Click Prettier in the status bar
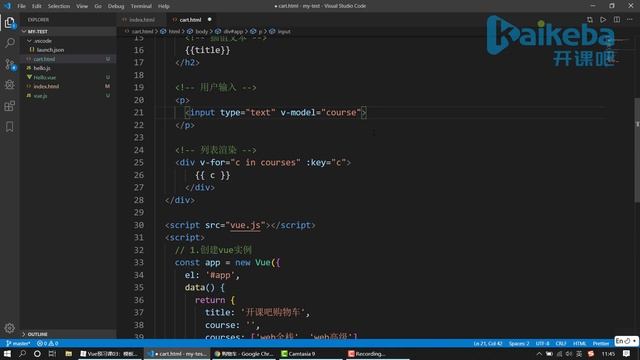Image resolution: width=640 pixels, height=360 pixels. pos(600,343)
